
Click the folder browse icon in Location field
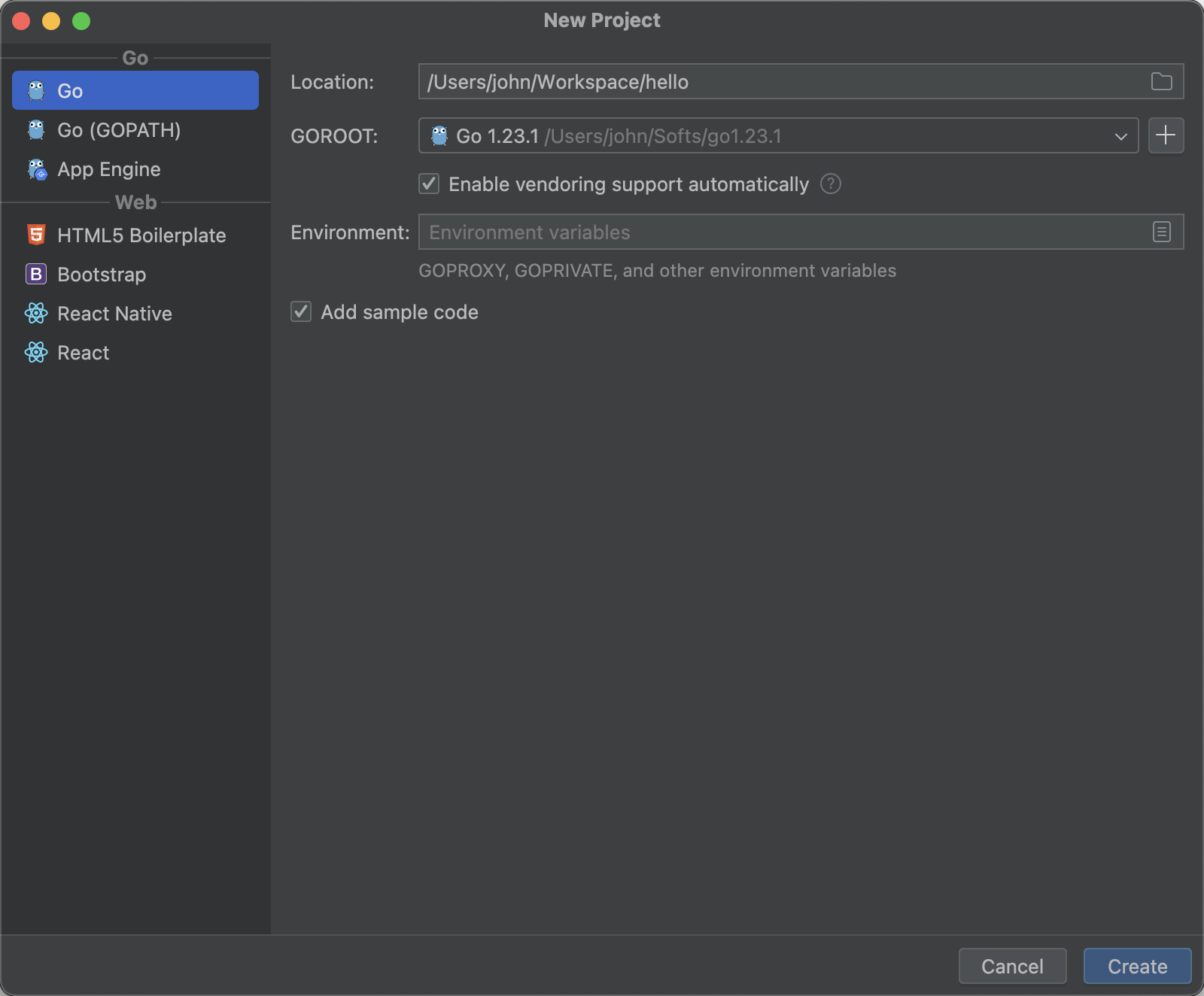click(x=1161, y=81)
